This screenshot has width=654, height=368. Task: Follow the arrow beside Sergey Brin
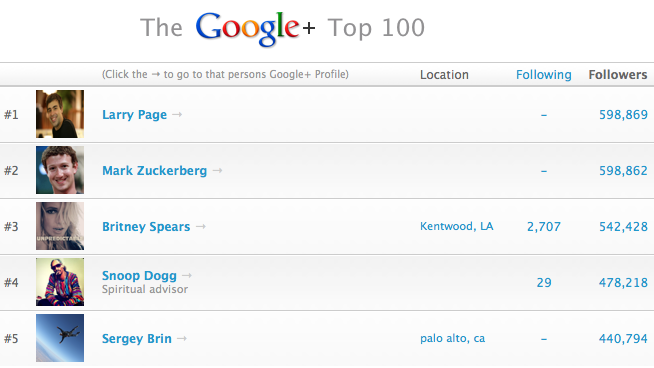182,338
